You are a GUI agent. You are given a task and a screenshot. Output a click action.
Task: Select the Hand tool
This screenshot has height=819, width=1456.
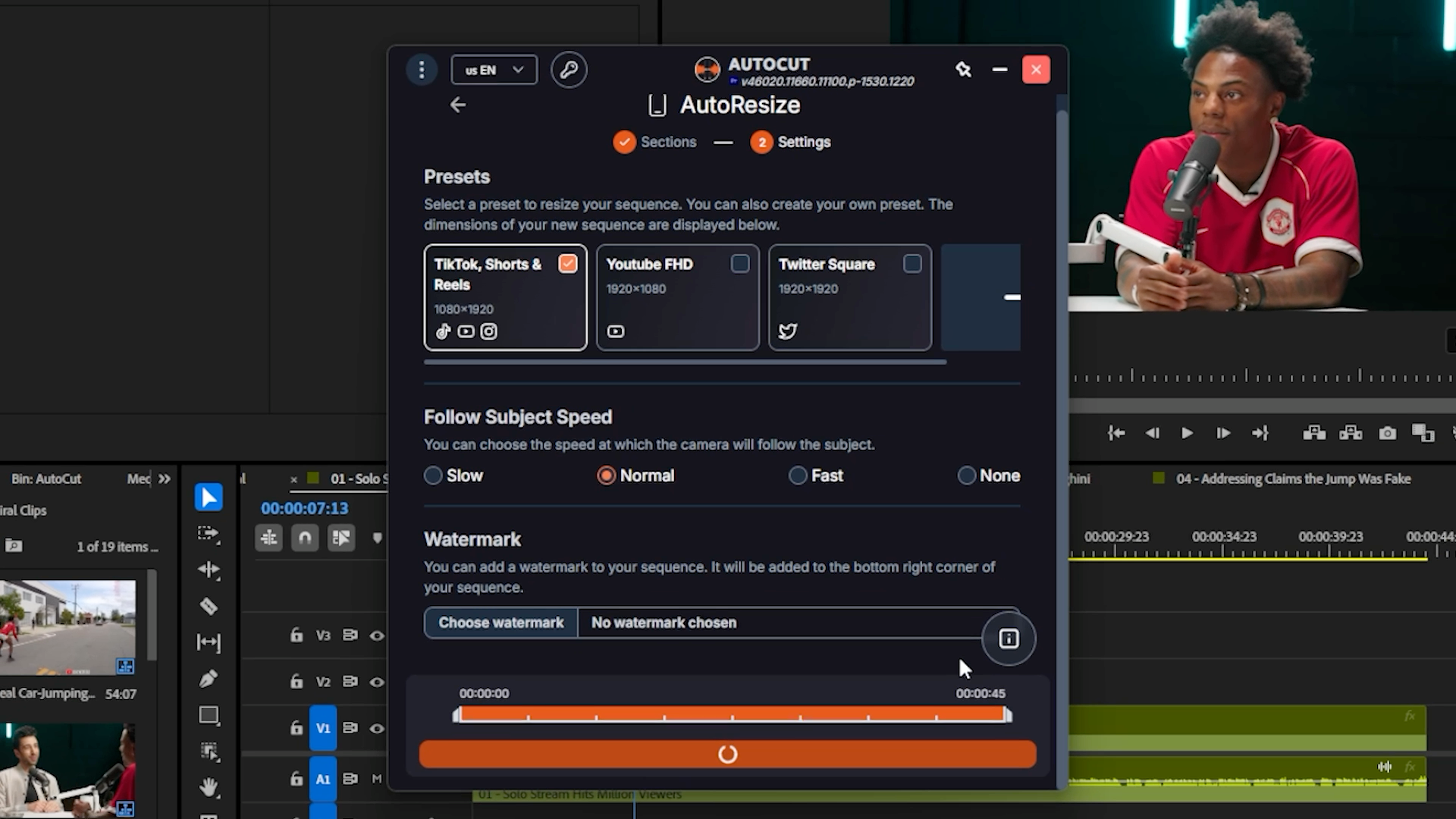(209, 788)
